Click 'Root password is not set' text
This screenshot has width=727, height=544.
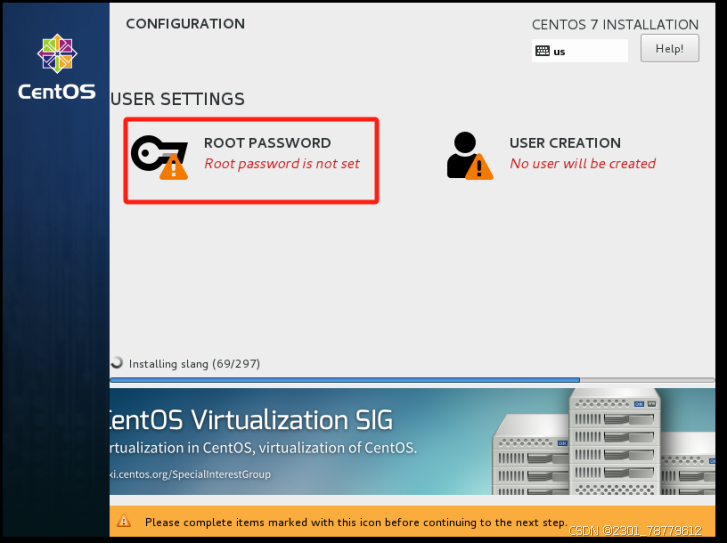[x=282, y=164]
